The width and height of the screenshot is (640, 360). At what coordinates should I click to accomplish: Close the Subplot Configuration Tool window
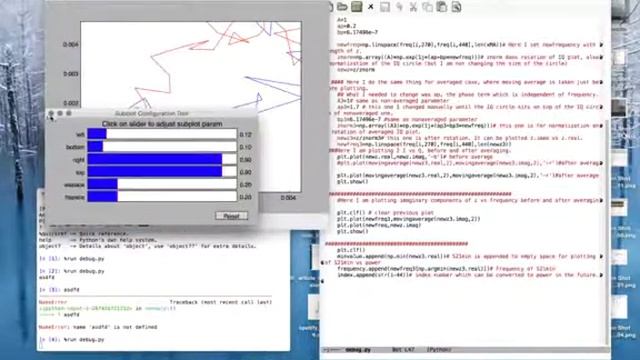(x=51, y=113)
